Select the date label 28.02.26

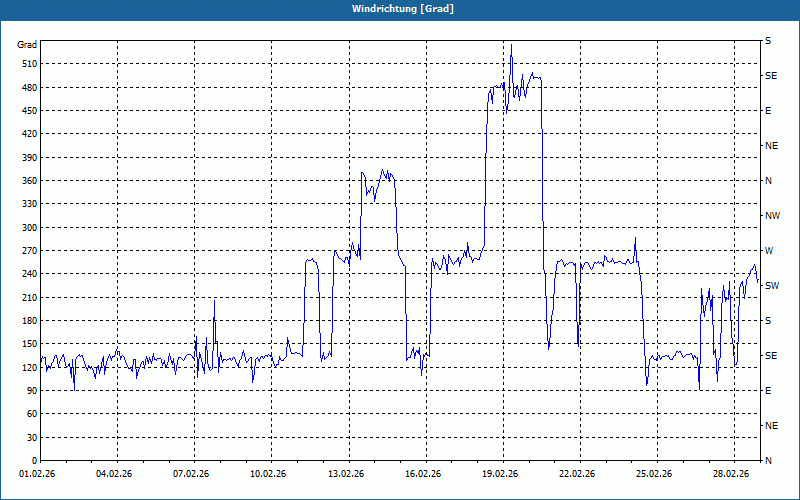point(731,474)
